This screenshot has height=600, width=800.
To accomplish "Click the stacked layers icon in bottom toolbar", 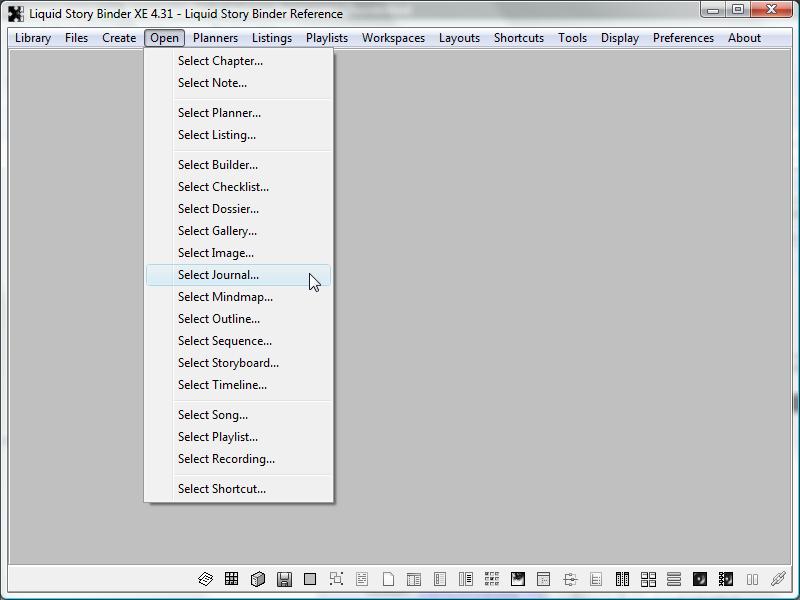I will coord(206,579).
